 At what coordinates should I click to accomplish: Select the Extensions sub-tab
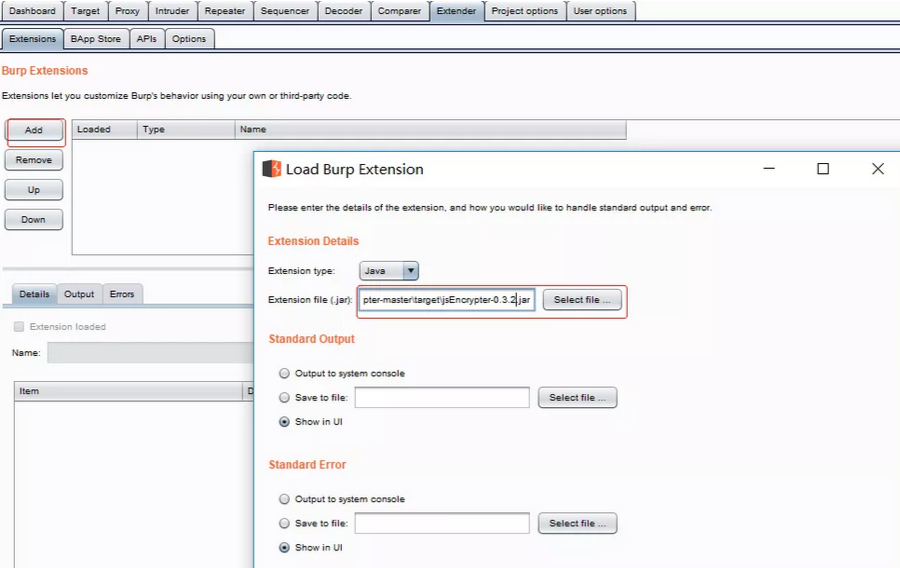(32, 38)
